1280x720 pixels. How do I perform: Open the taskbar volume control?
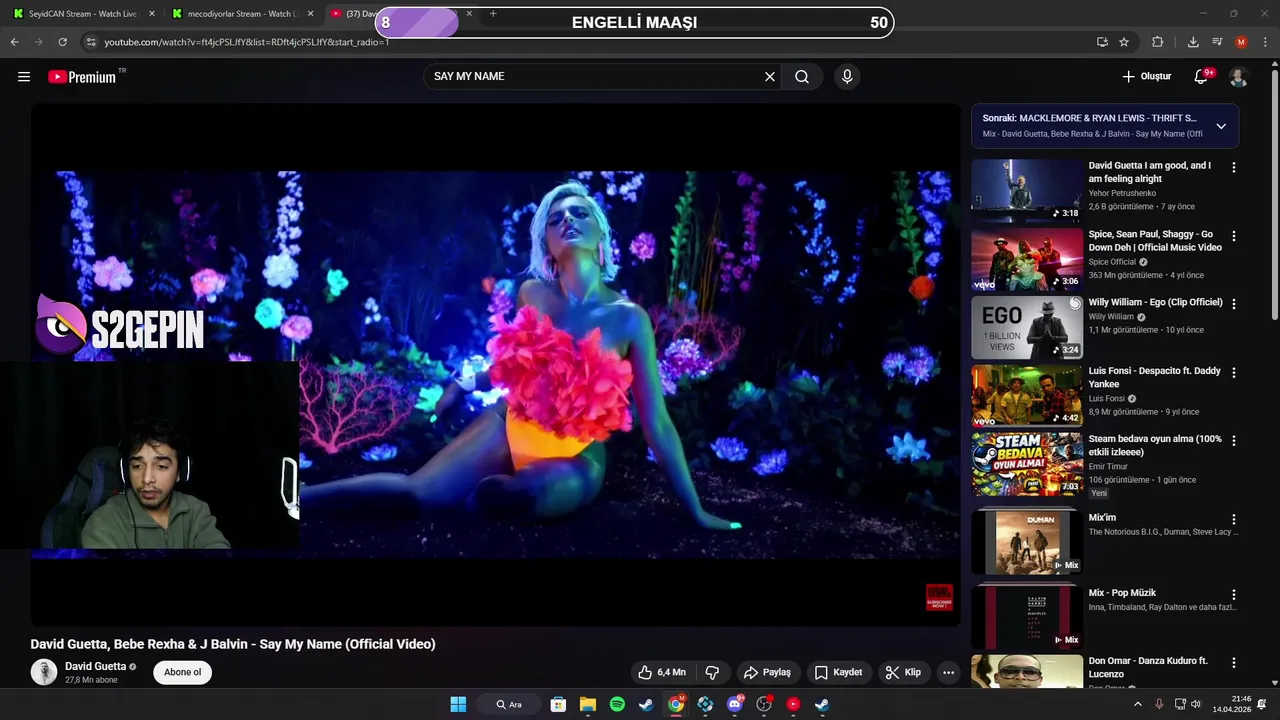(x=1198, y=704)
